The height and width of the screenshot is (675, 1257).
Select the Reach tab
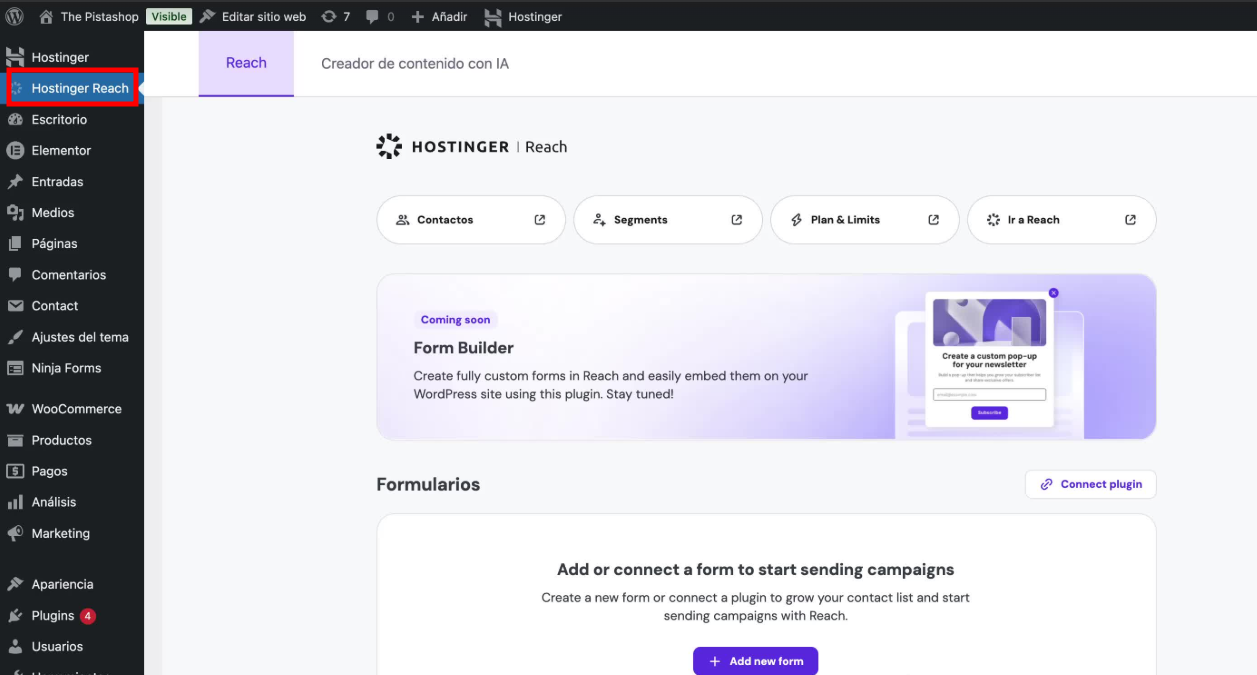click(x=246, y=63)
